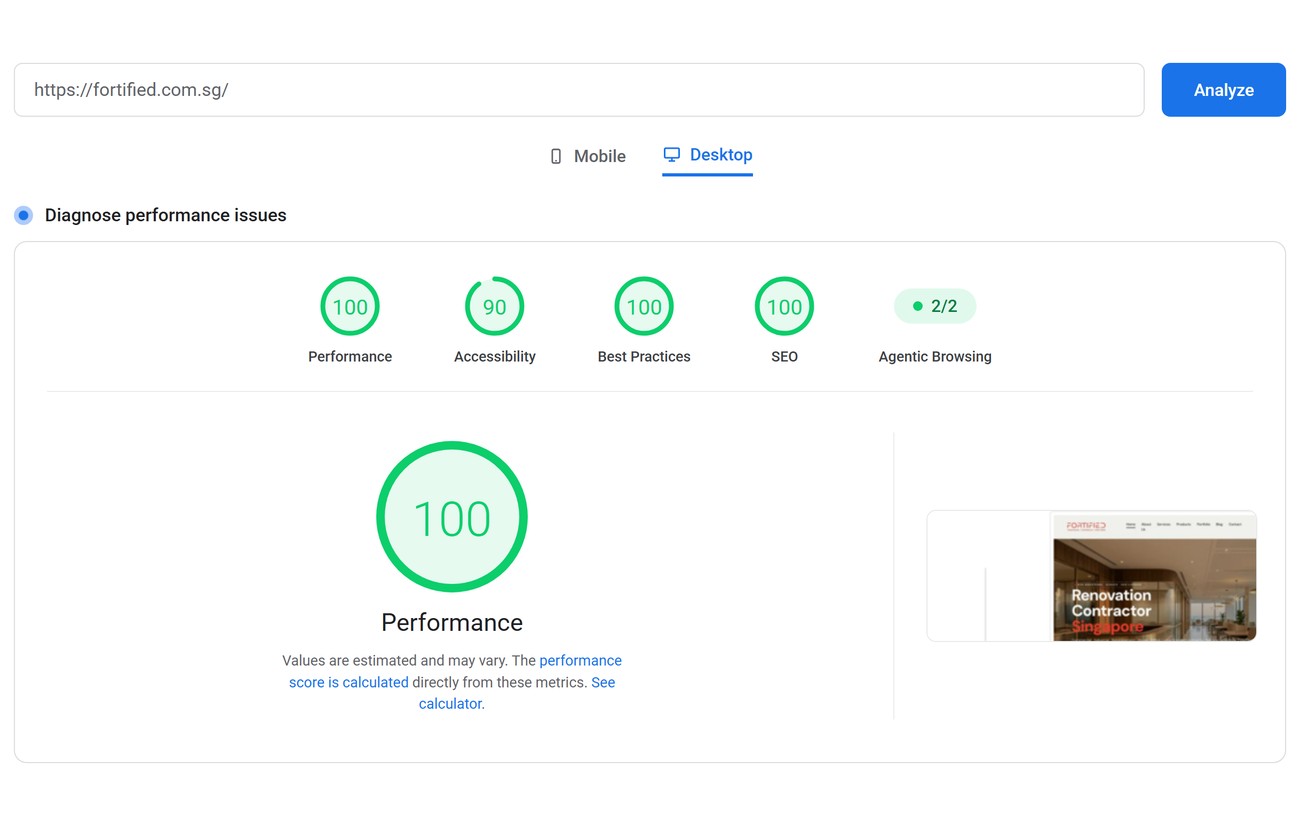This screenshot has height=826, width=1300.
Task: Click the Performance 100 score gauge
Action: point(350,307)
